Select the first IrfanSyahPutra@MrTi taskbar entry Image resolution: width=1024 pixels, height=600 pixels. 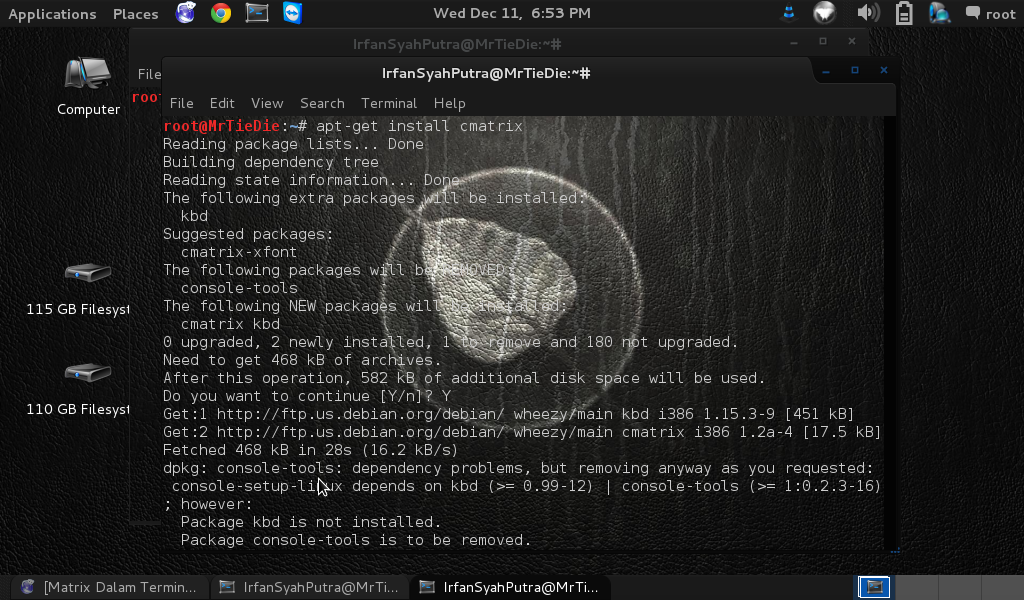(310, 587)
